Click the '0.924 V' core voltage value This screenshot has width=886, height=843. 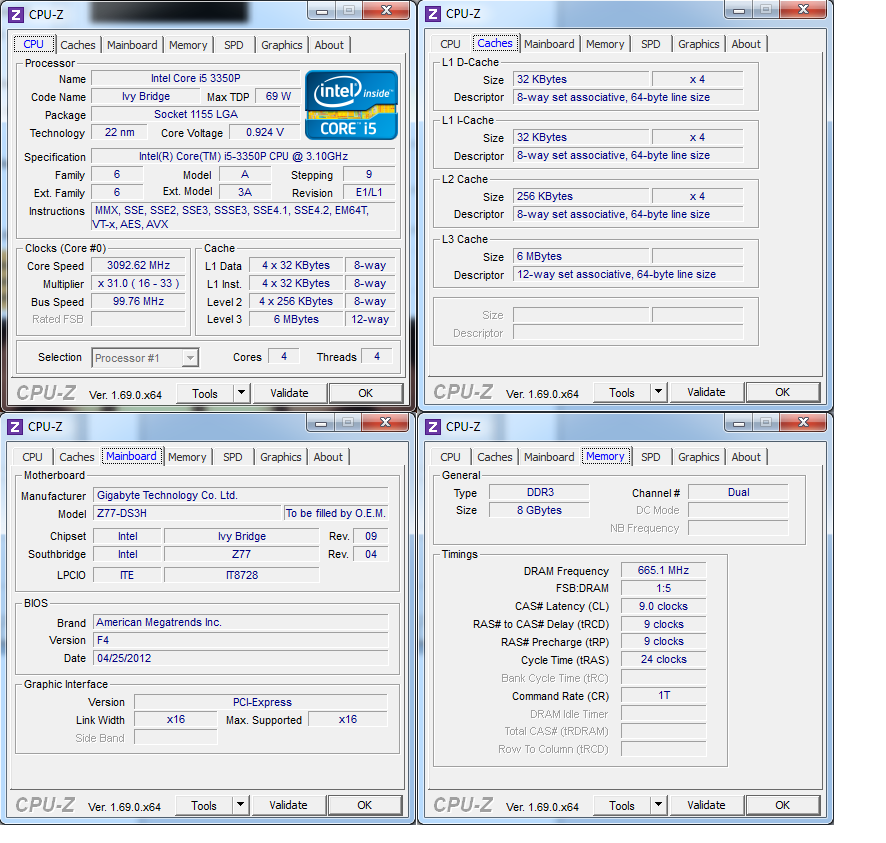tap(264, 133)
